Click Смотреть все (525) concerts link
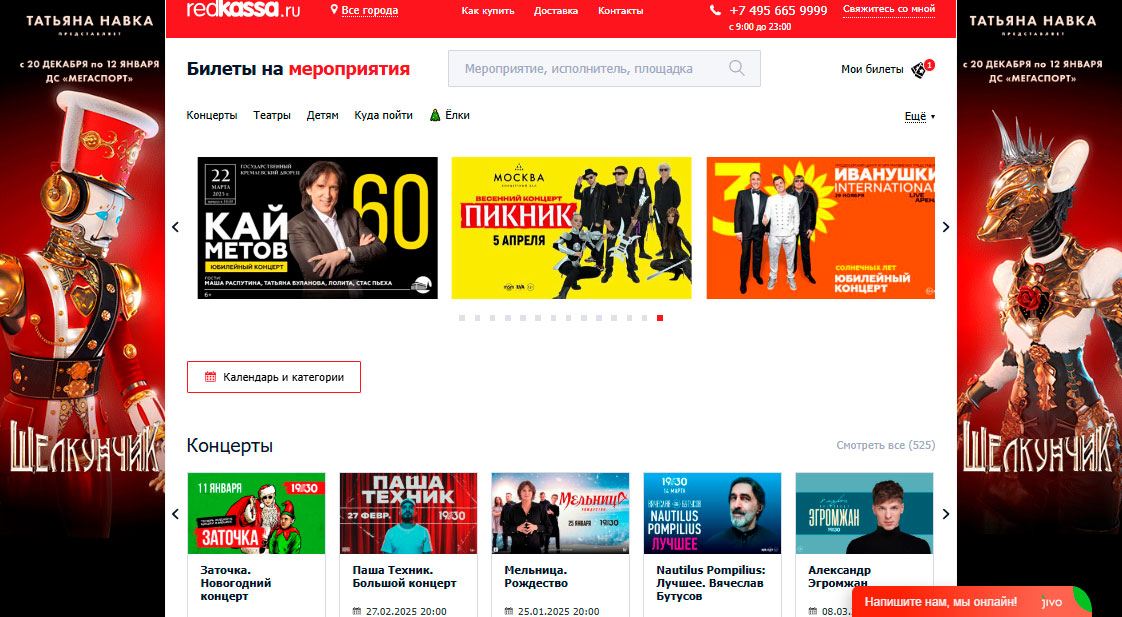This screenshot has width=1122, height=617. point(886,445)
